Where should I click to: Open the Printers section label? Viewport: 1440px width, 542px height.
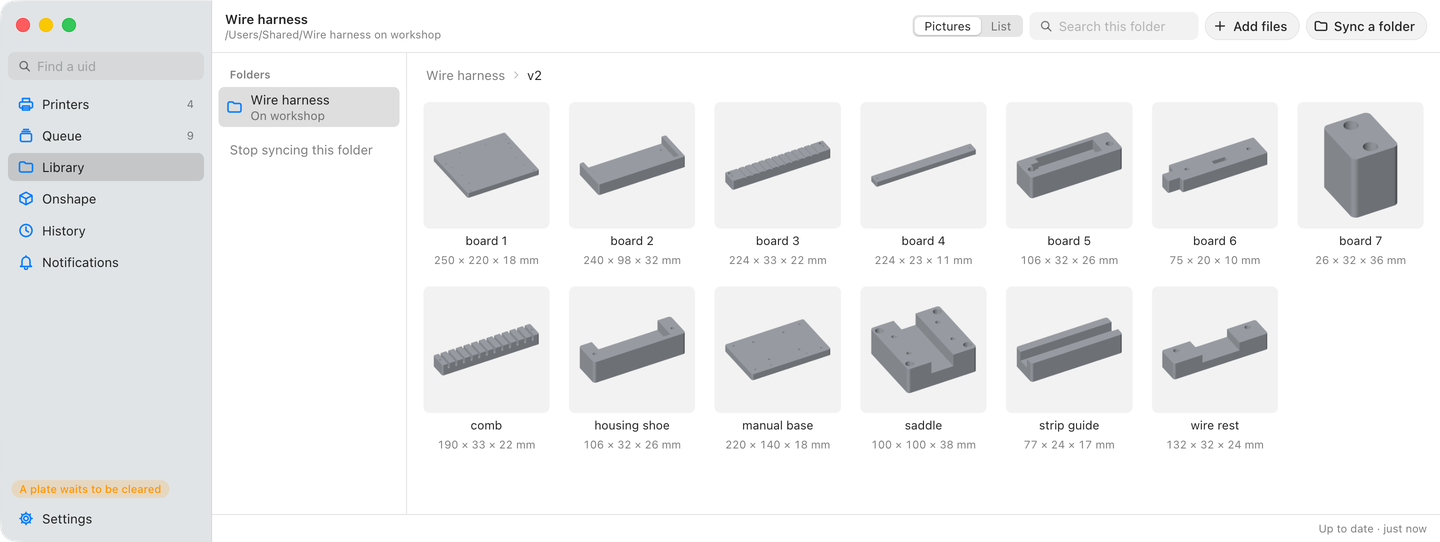65,104
